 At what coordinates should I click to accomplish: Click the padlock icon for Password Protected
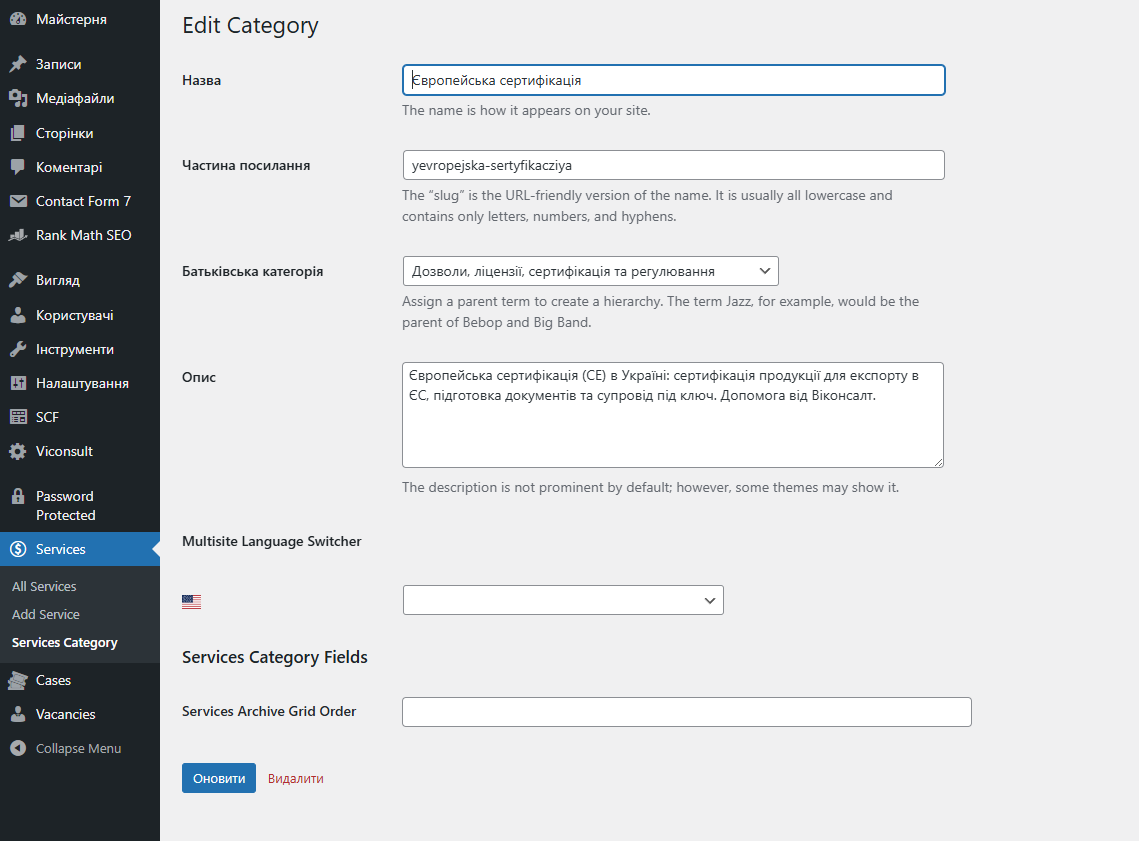(18, 497)
